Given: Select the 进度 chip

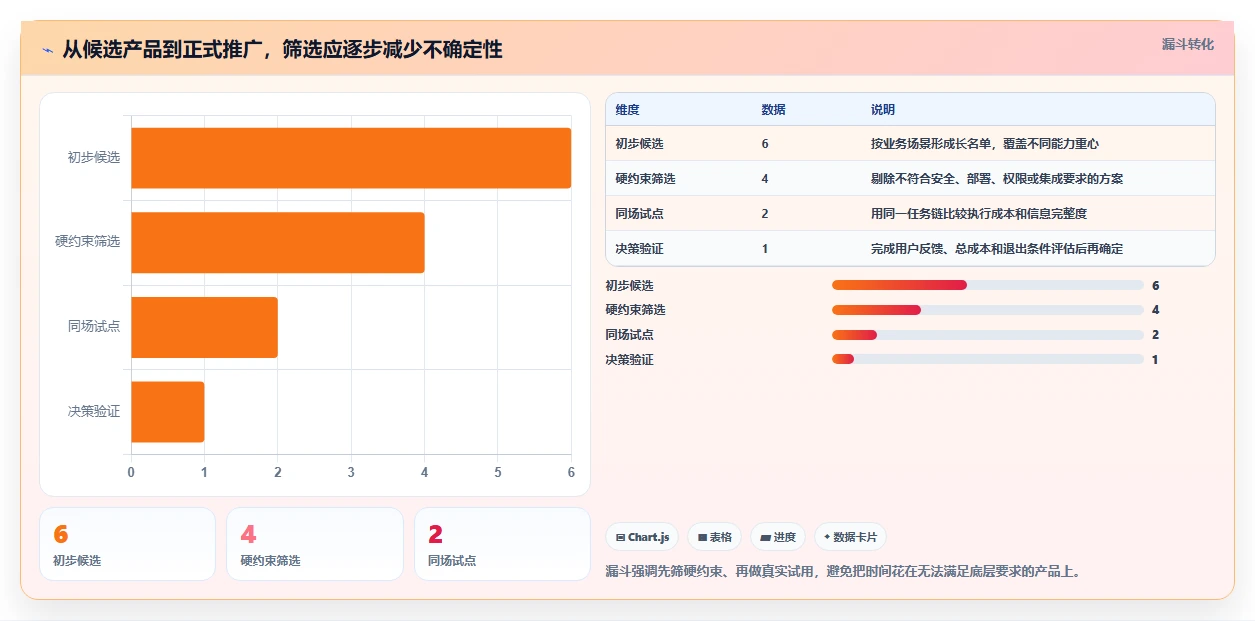Looking at the screenshot, I should pos(778,537).
